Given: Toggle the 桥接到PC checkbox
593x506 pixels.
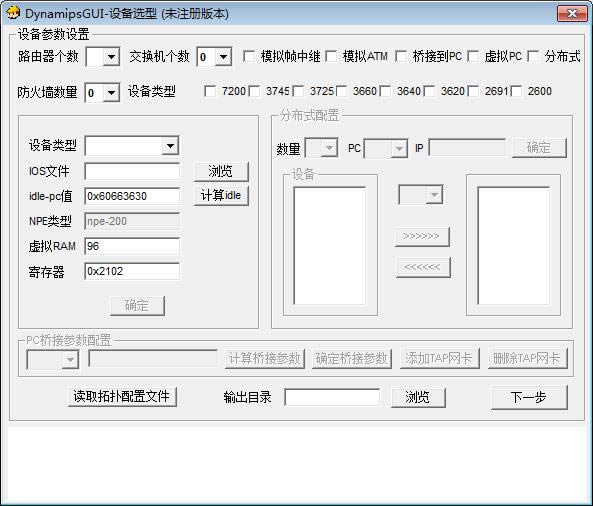Looking at the screenshot, I should click(x=401, y=56).
